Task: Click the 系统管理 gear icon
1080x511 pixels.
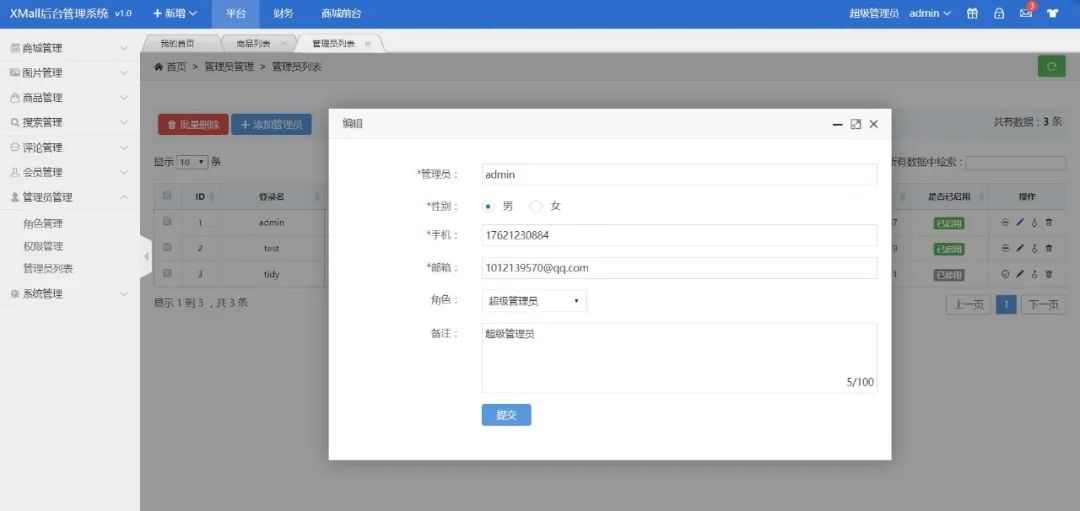Action: point(15,294)
